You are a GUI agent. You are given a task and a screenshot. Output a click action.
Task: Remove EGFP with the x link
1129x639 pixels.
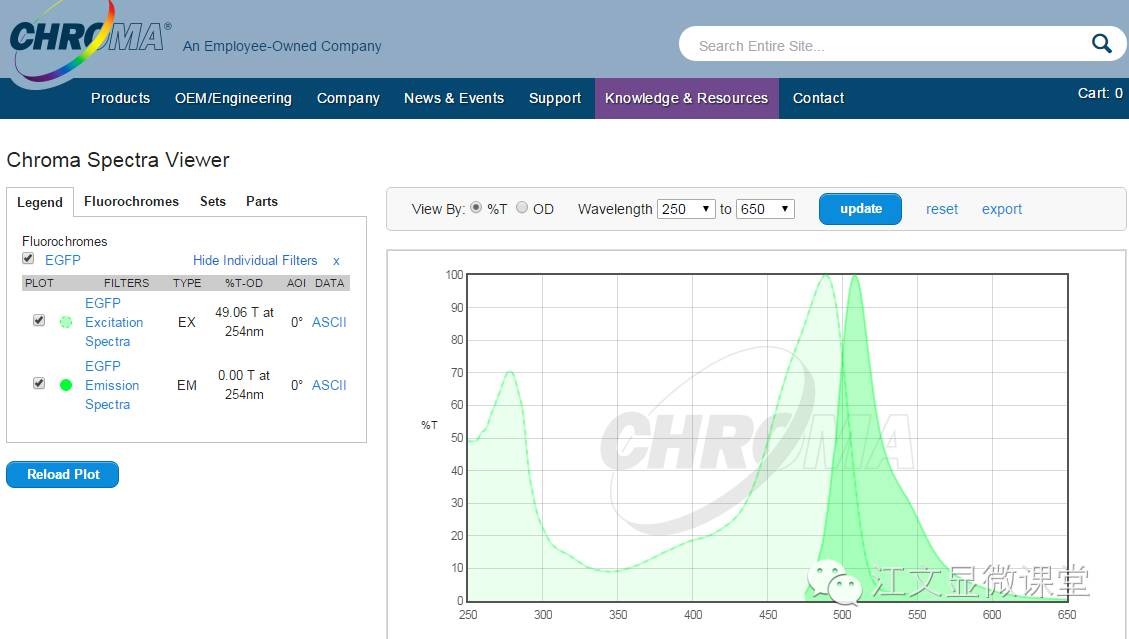(336, 261)
